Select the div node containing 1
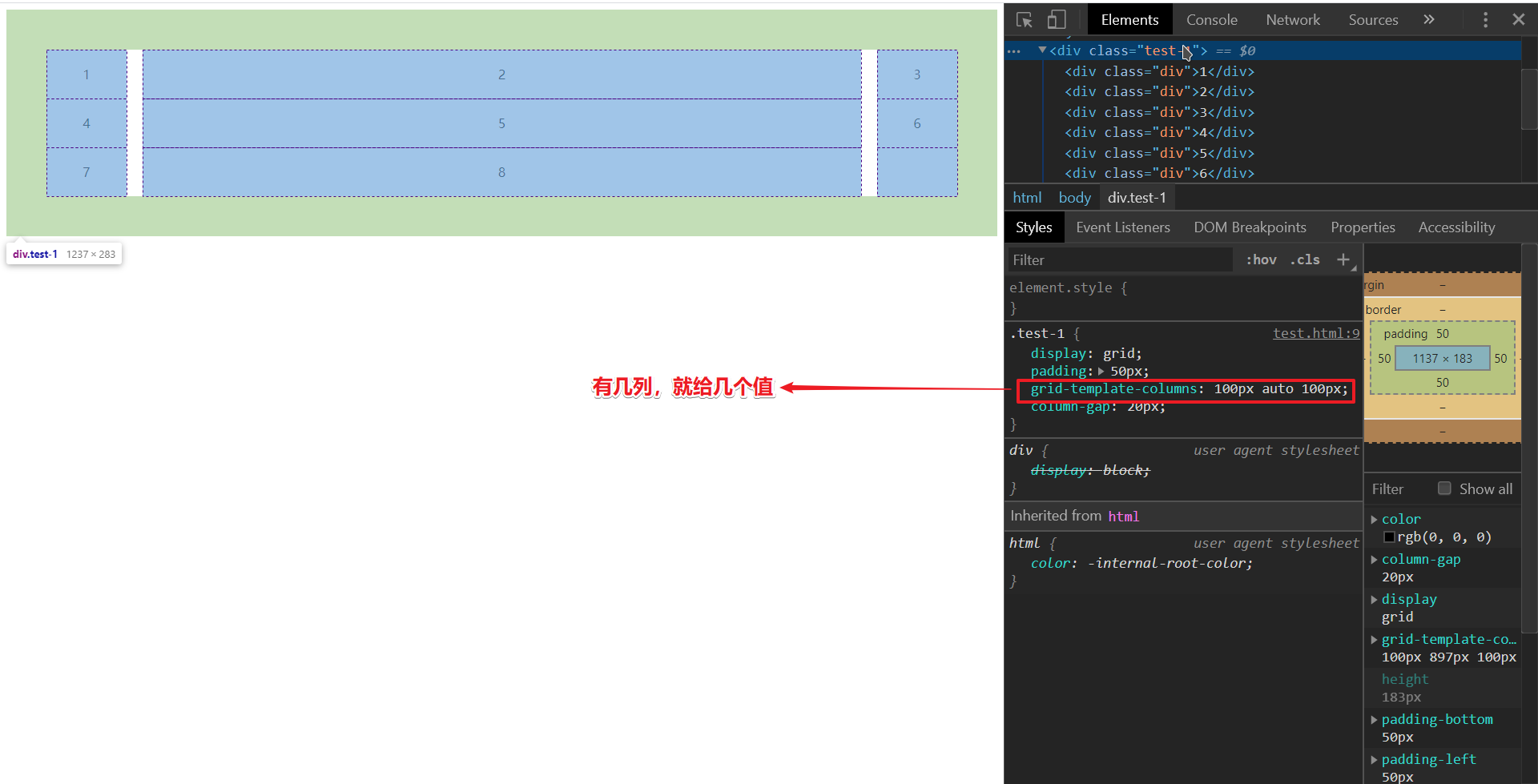 click(x=1159, y=71)
